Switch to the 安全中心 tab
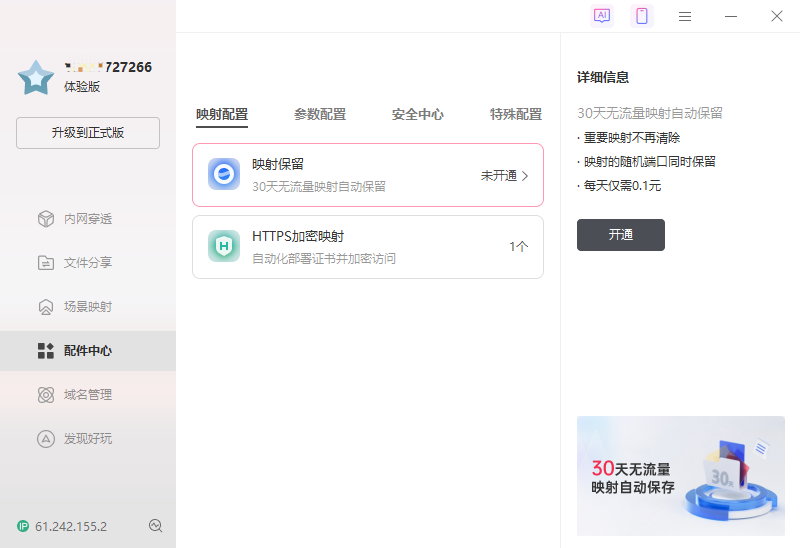 point(418,114)
